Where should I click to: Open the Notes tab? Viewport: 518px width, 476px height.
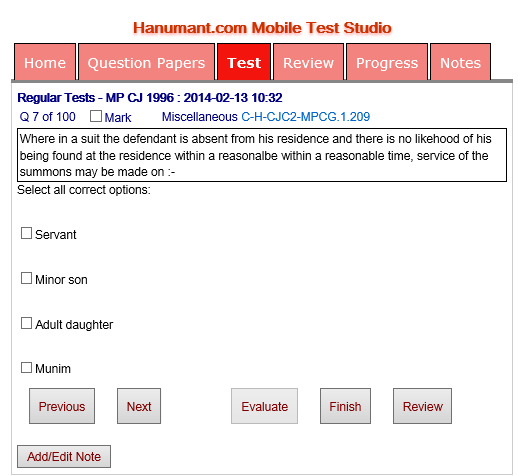click(460, 62)
